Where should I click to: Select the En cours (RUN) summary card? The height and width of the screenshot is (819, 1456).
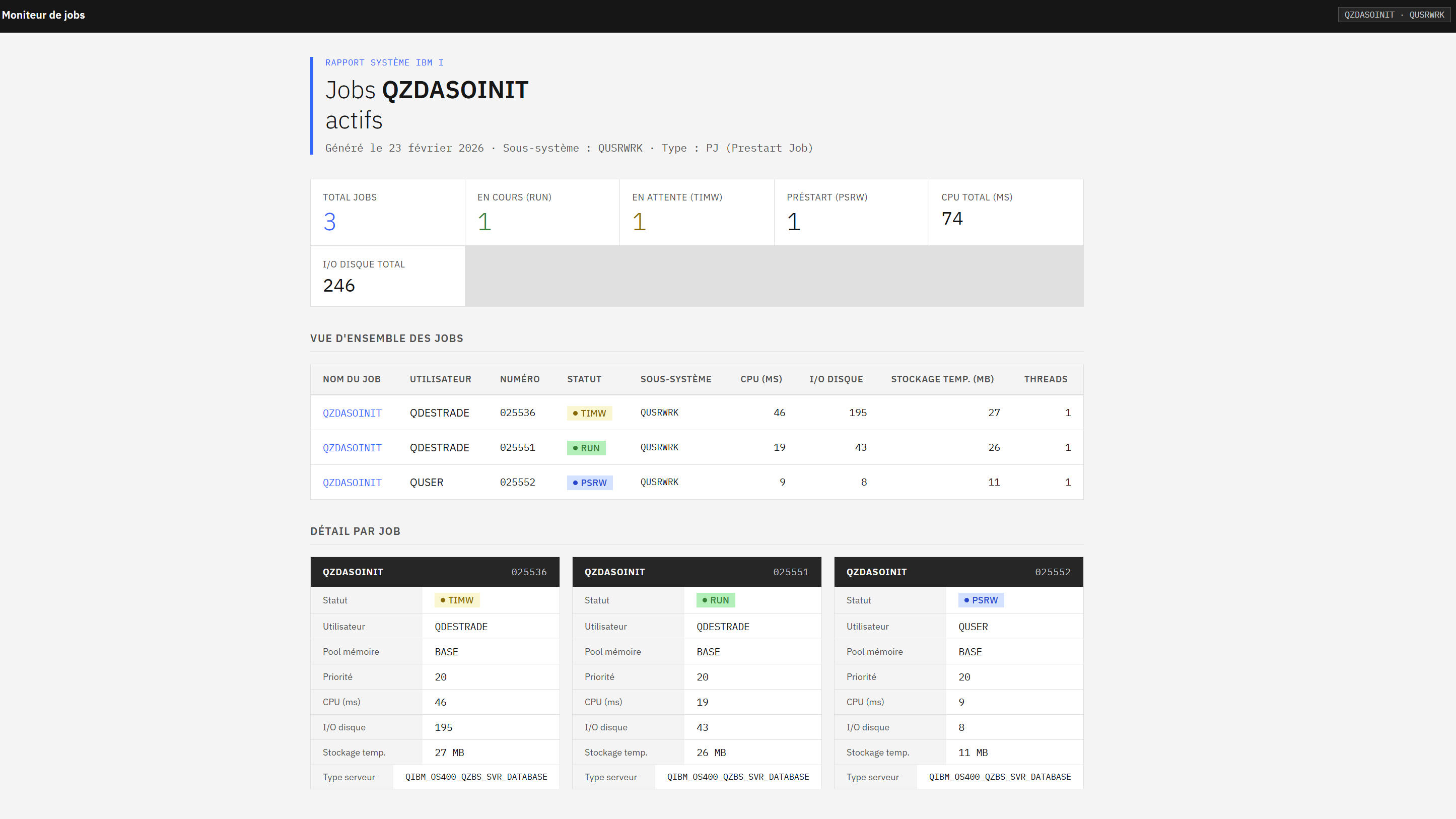click(541, 213)
